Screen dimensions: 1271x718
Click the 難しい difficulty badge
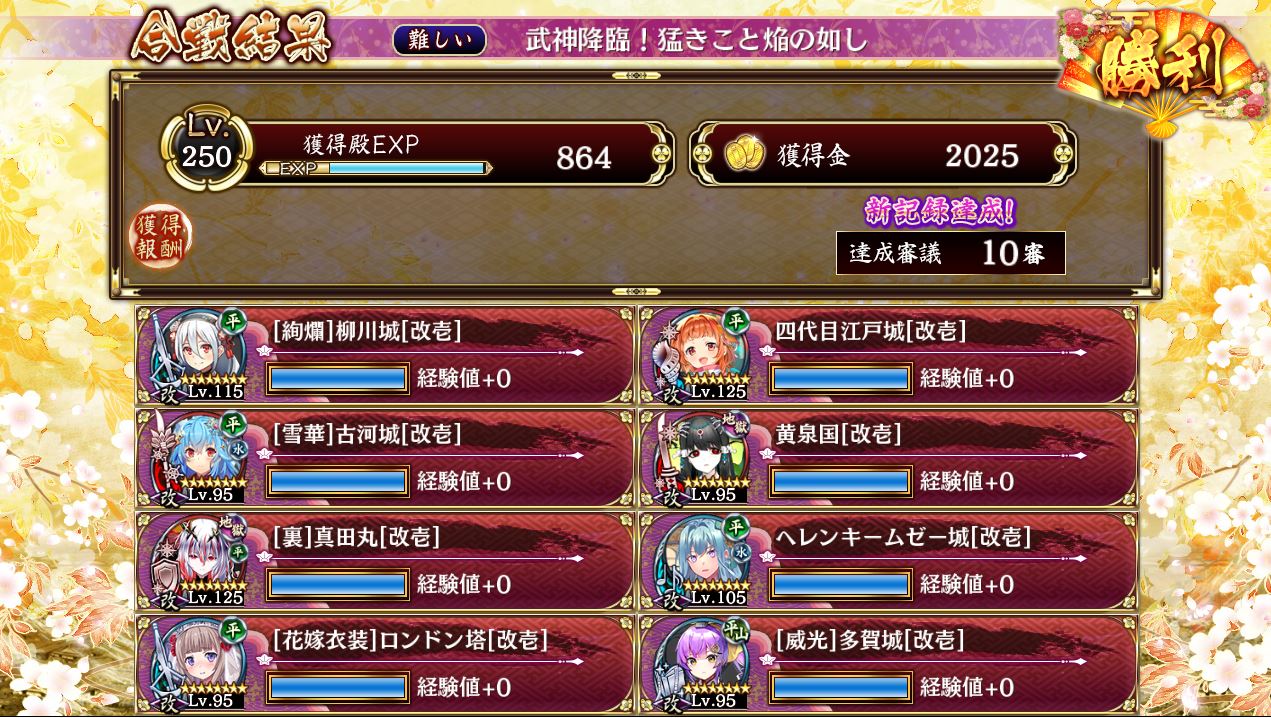[x=440, y=39]
